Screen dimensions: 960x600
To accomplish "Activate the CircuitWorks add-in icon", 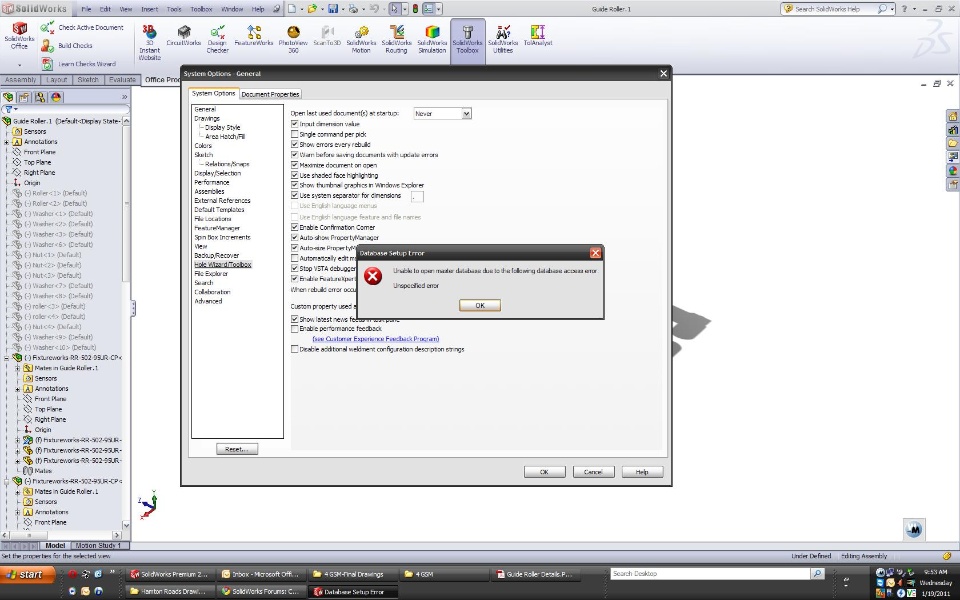I will (x=184, y=36).
